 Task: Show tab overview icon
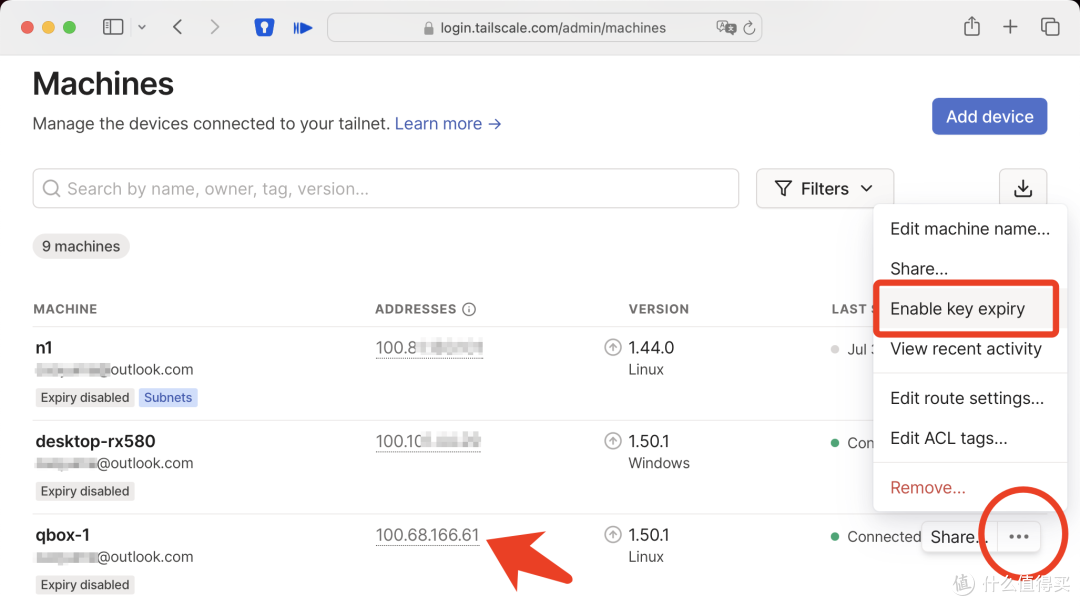(1050, 27)
